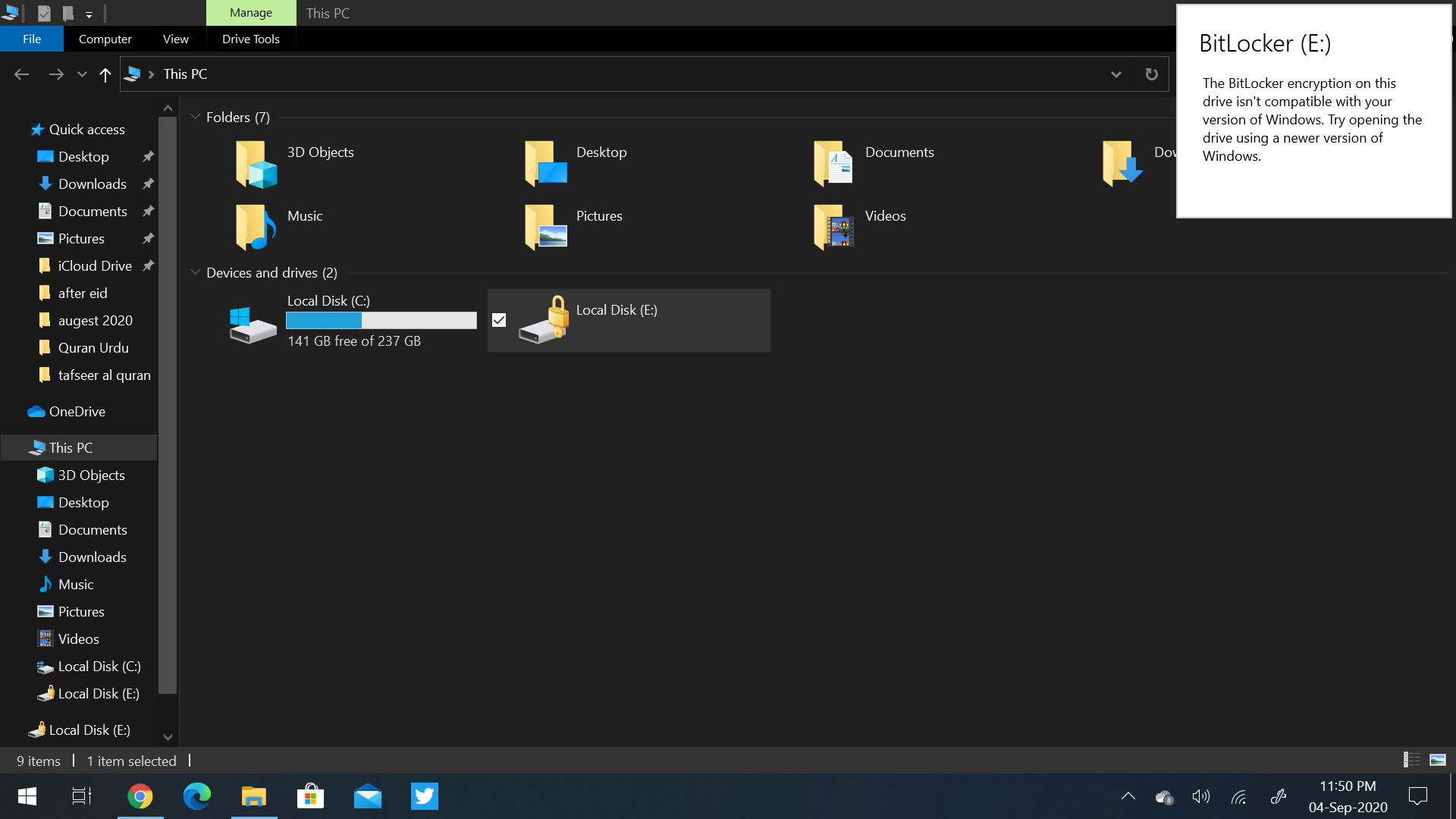Open the Start menu
Screen dimensions: 1456x819
[x=27, y=796]
